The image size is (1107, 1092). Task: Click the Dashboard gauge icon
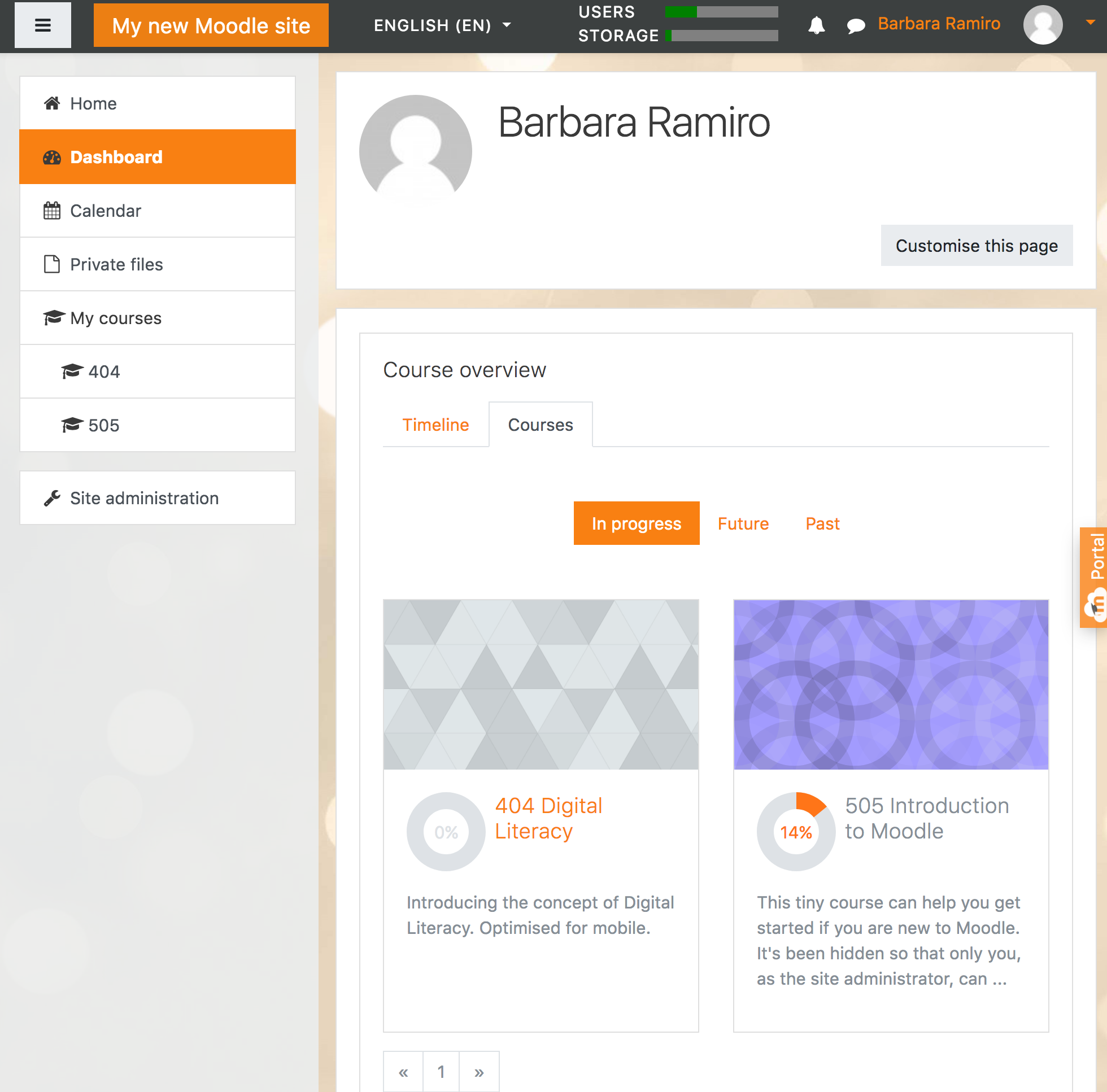tap(52, 157)
